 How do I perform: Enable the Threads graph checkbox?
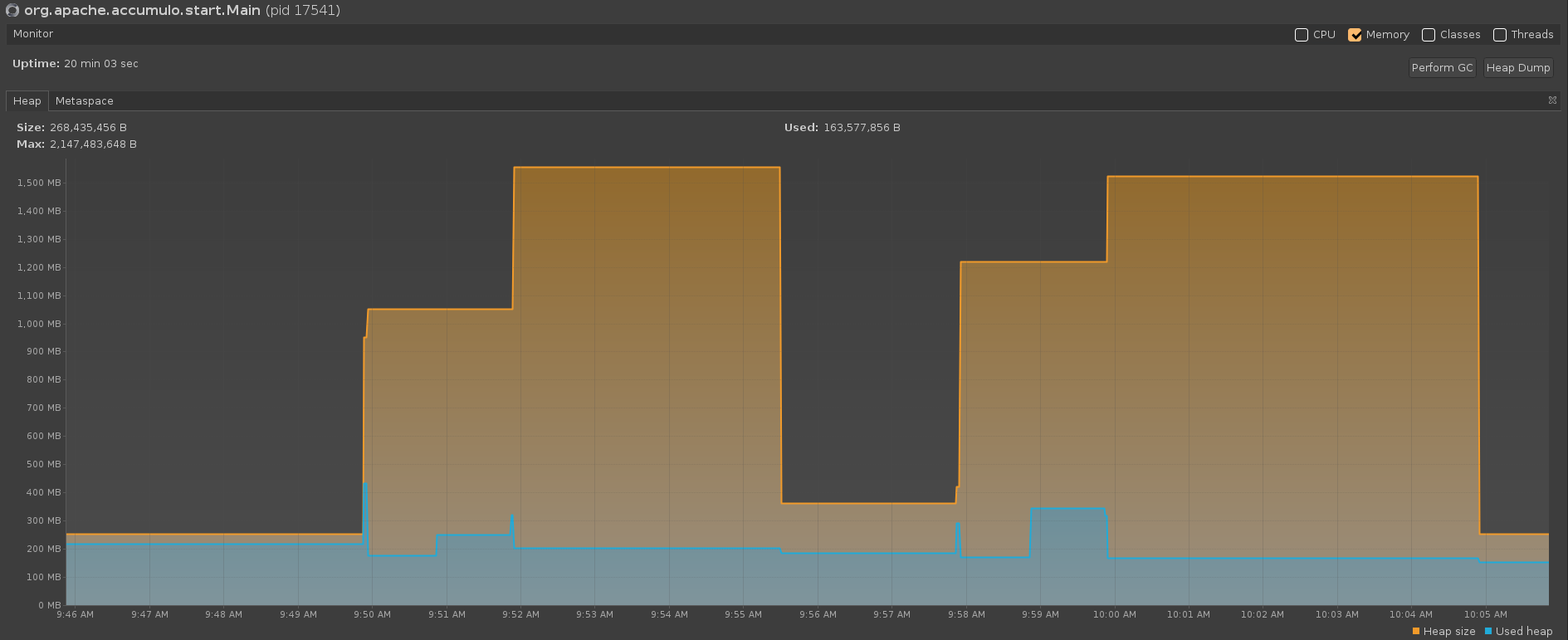point(1500,35)
